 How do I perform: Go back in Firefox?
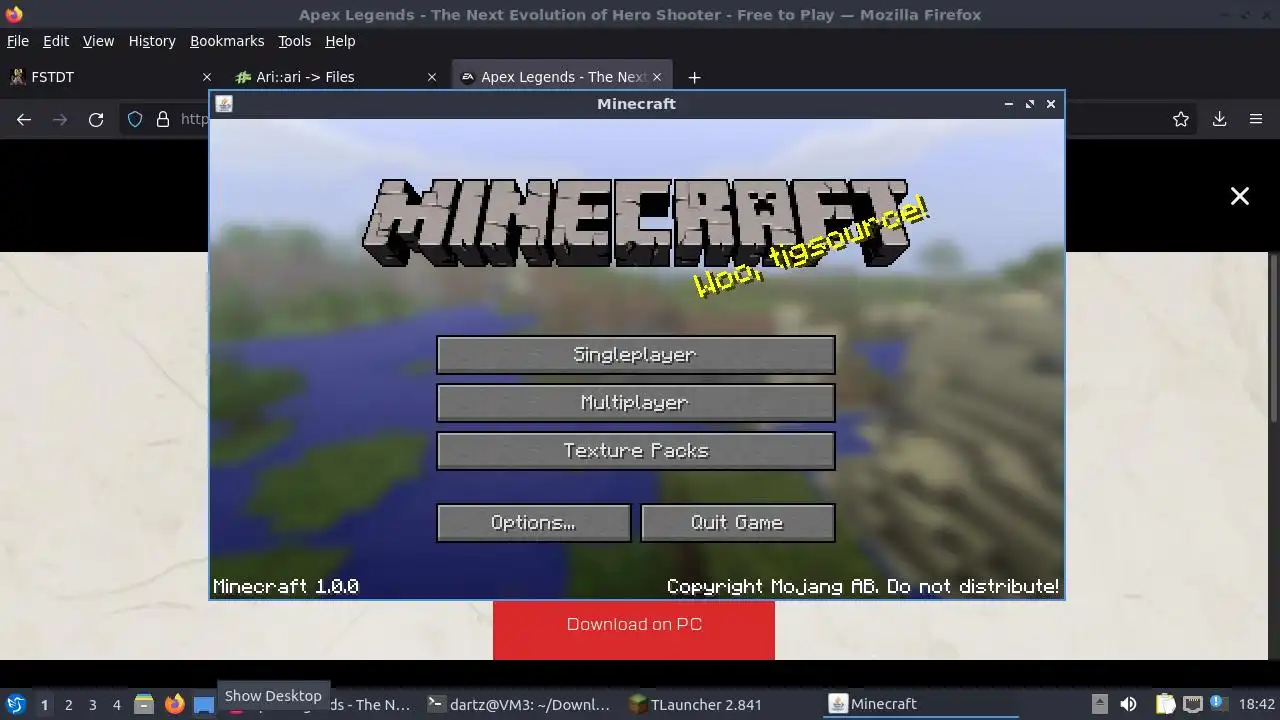point(24,119)
